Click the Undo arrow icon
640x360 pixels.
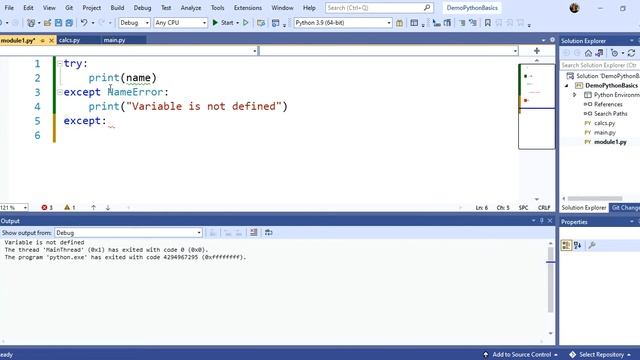(x=84, y=23)
